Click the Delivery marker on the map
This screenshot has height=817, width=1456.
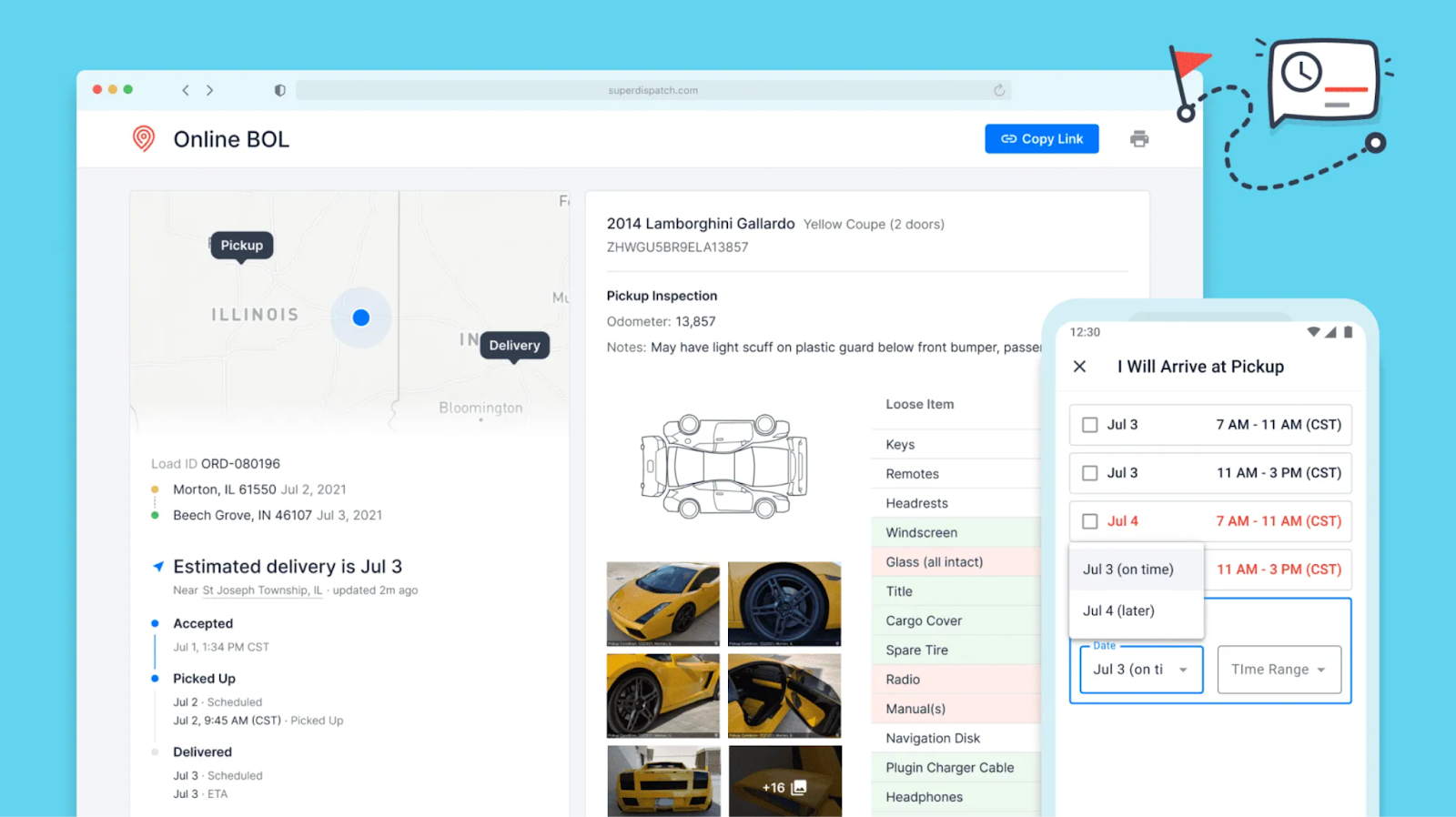click(x=514, y=346)
